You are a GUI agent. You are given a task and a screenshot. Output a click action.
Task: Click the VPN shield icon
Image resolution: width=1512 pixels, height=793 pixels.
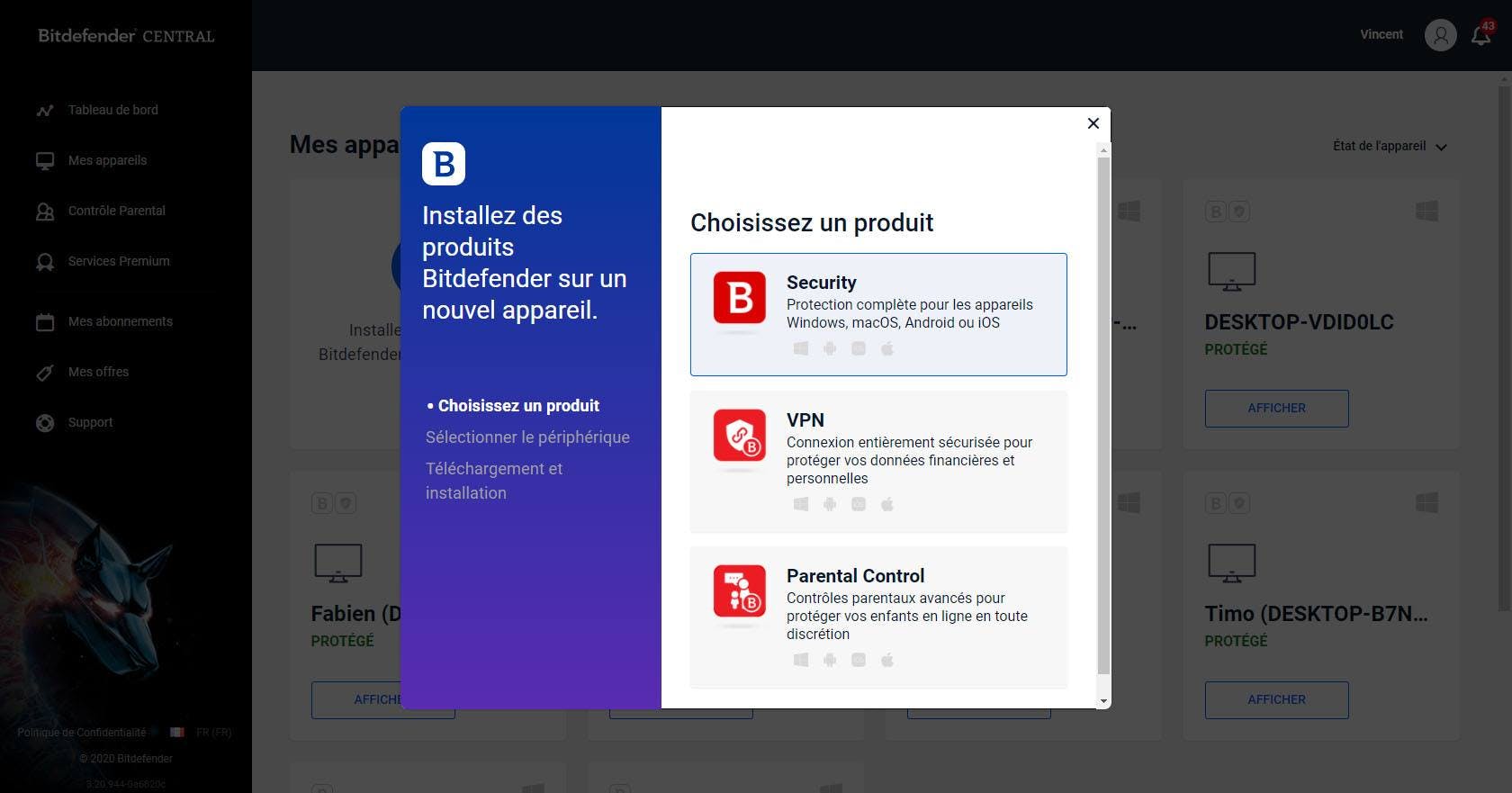click(740, 435)
